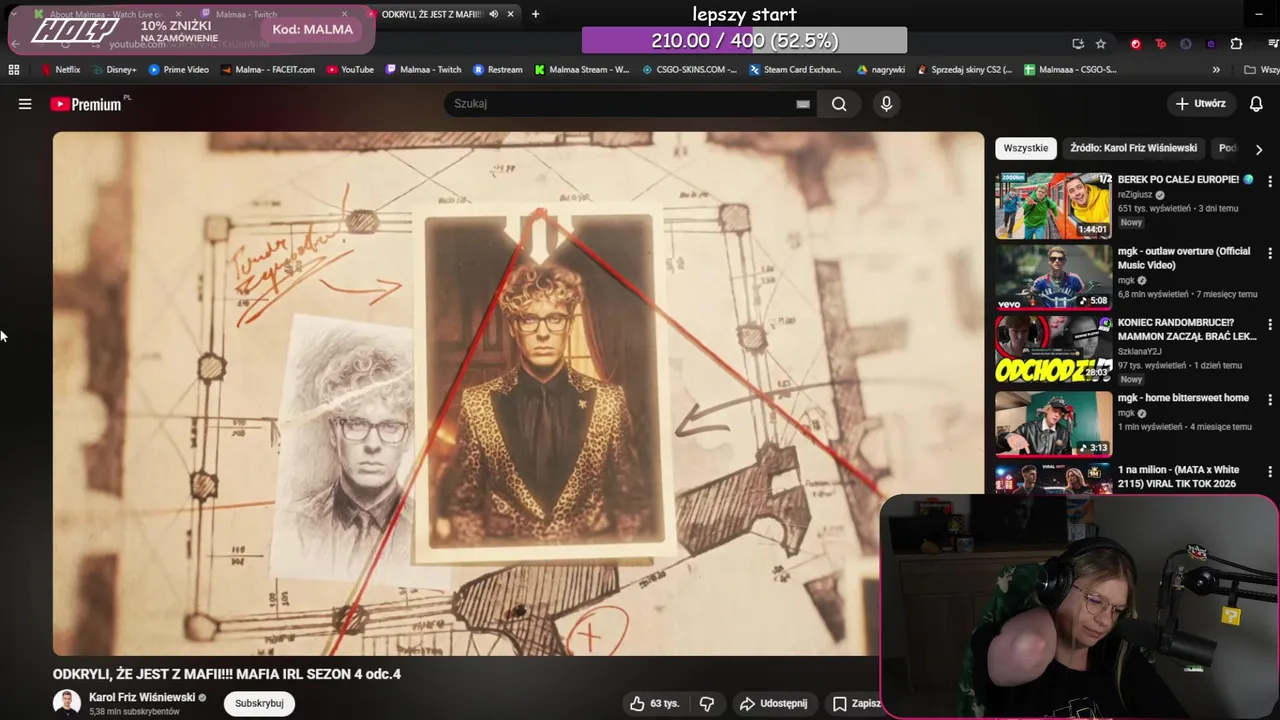1280x720 pixels.
Task: Open the notifications bell
Action: pos(1256,104)
